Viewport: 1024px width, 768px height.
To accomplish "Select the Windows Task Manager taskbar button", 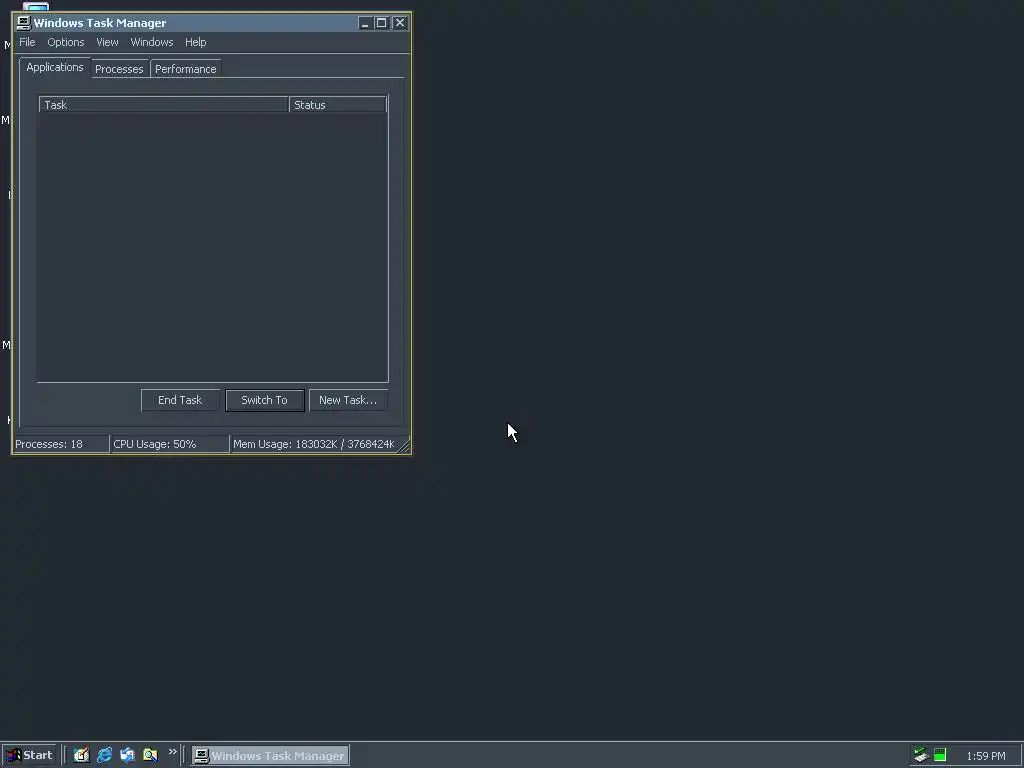I will 270,756.
